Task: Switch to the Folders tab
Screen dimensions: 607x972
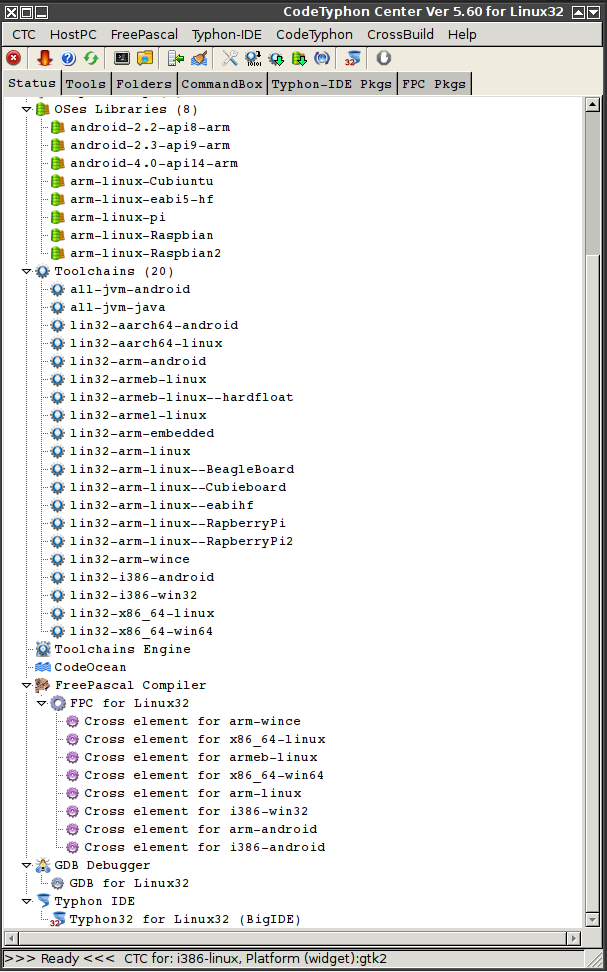Action: (x=144, y=84)
